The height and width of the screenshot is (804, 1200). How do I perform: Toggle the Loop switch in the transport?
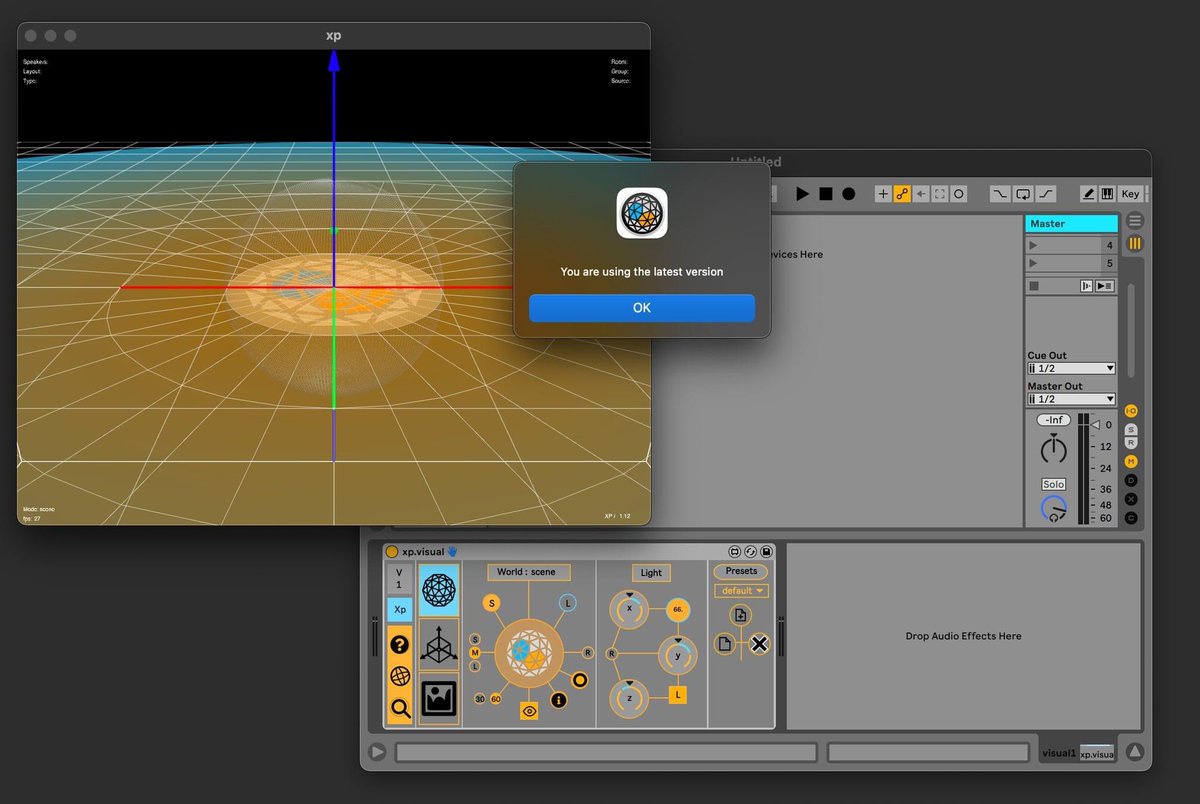pos(1023,194)
